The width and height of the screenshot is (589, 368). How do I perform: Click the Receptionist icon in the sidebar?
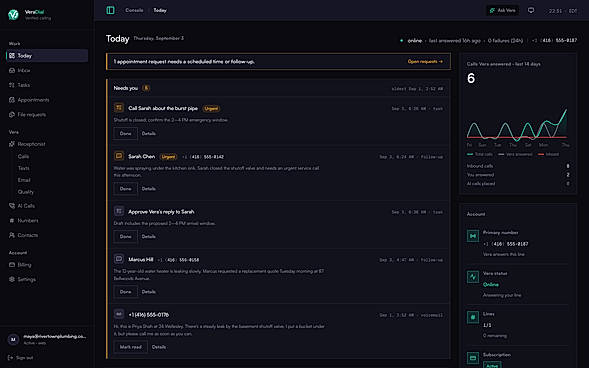[x=12, y=144]
